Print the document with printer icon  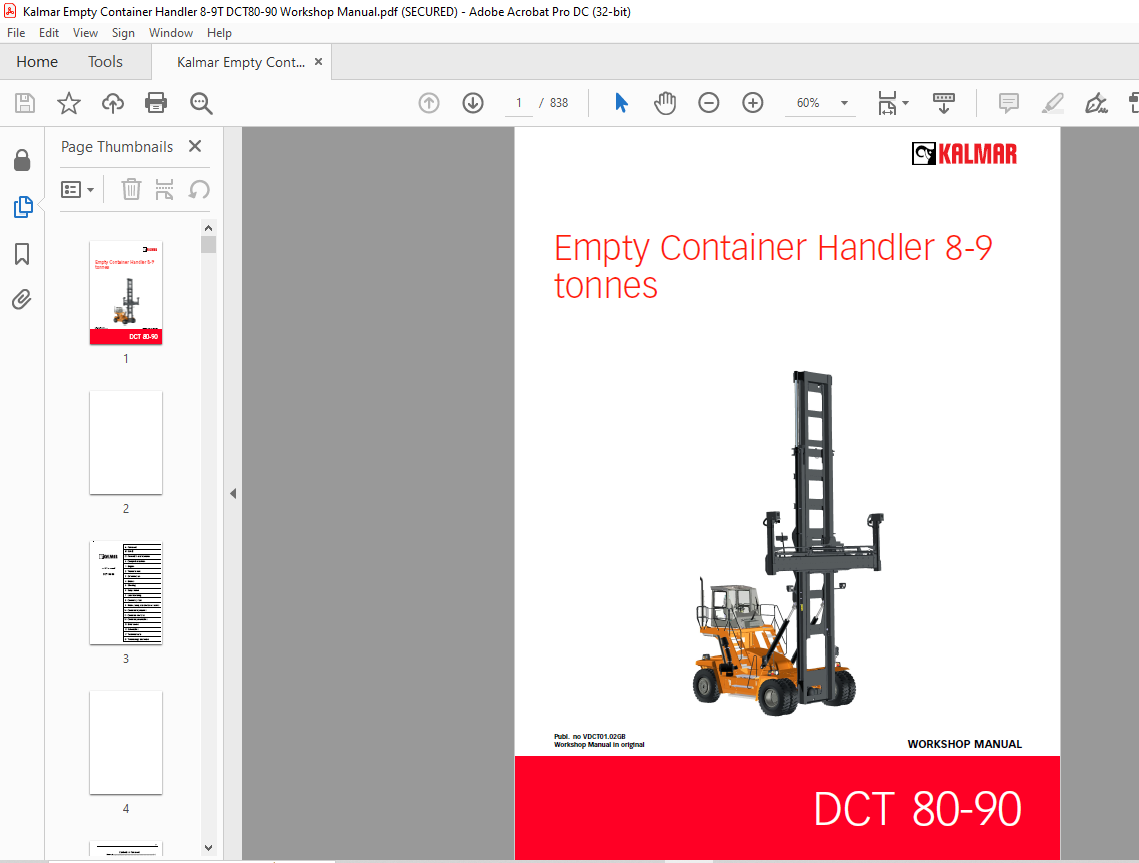[x=156, y=103]
